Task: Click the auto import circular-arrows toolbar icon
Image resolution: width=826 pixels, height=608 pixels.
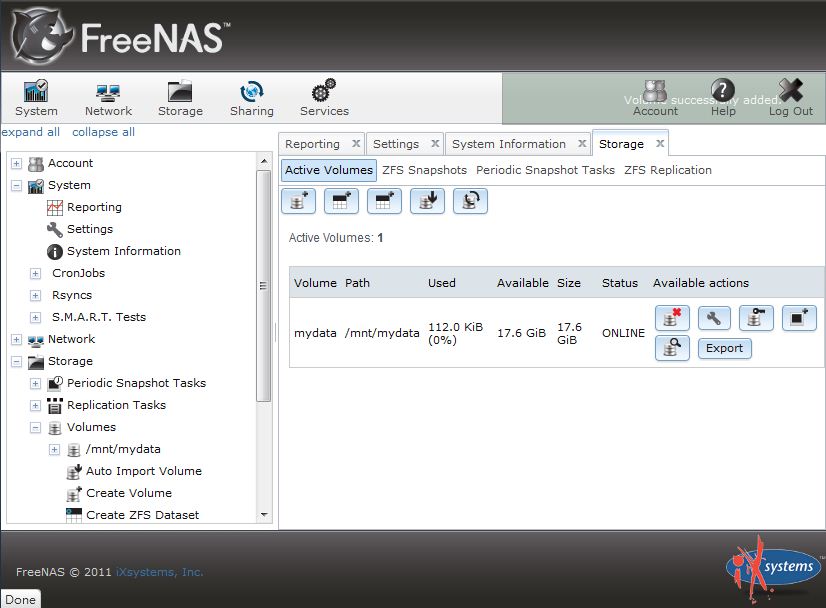Action: click(x=470, y=201)
